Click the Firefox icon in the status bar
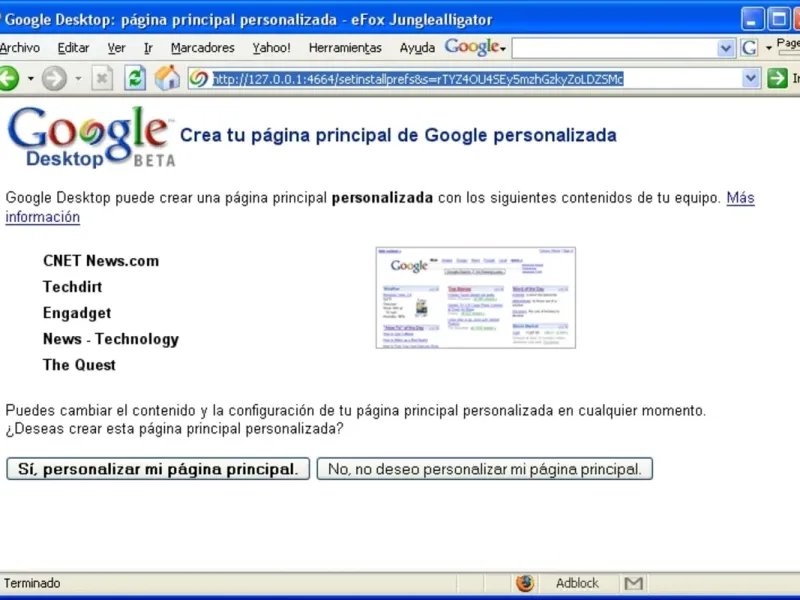 point(524,583)
